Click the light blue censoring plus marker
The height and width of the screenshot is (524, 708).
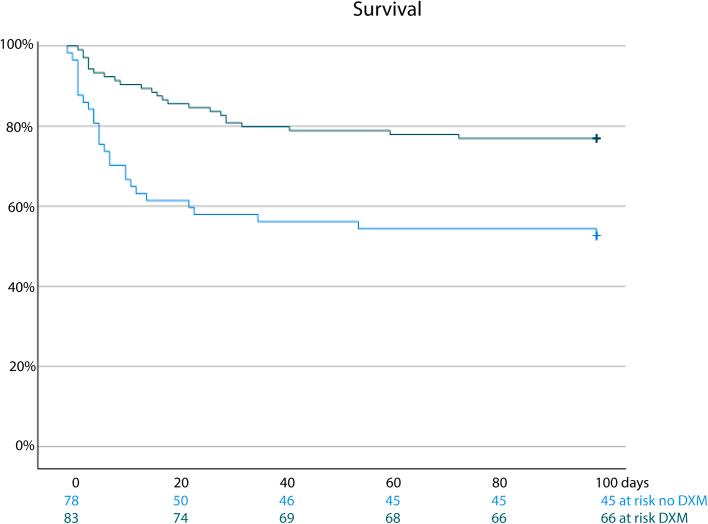coord(596,236)
